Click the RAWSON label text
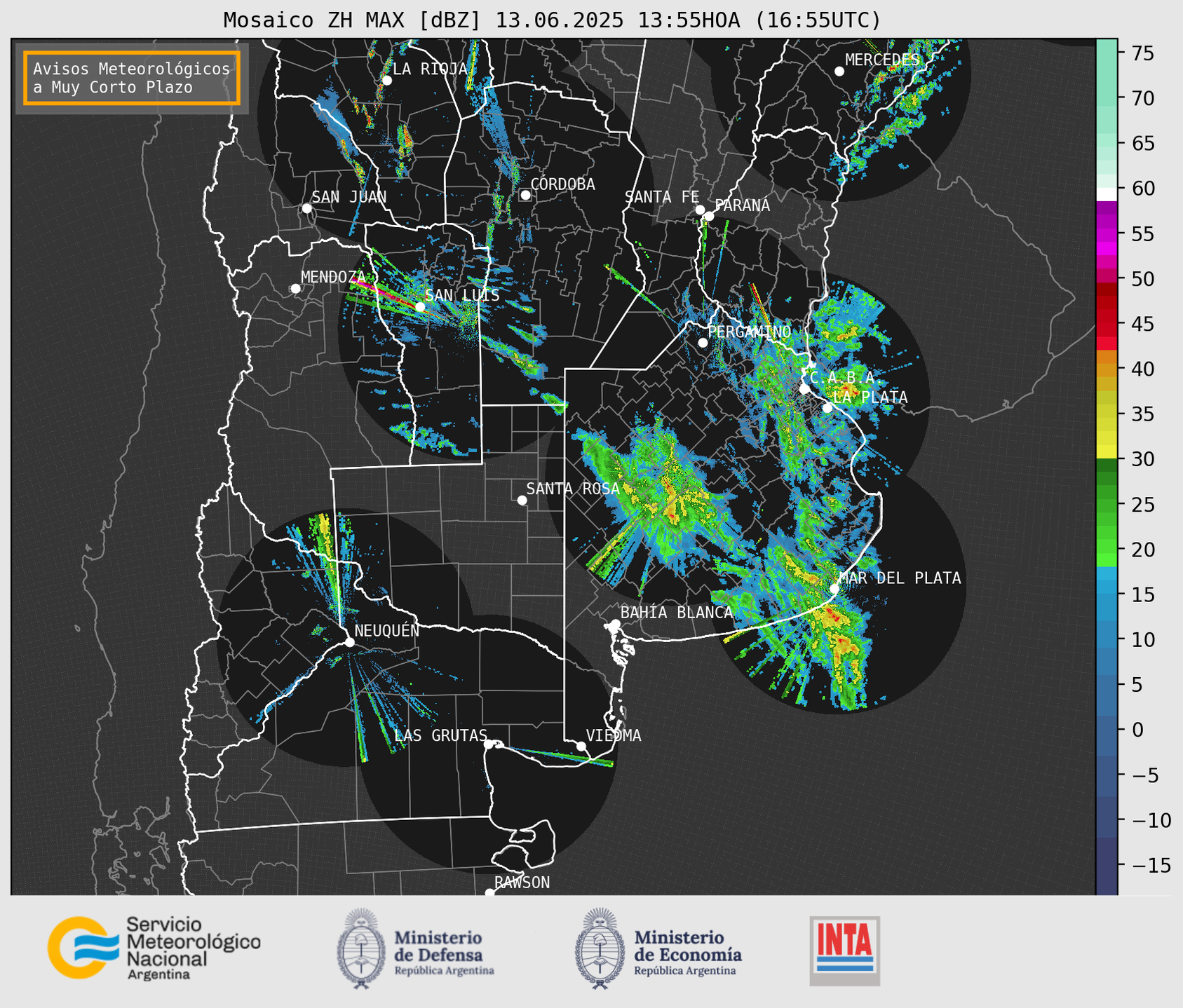The height and width of the screenshot is (1008, 1183). pos(522,883)
